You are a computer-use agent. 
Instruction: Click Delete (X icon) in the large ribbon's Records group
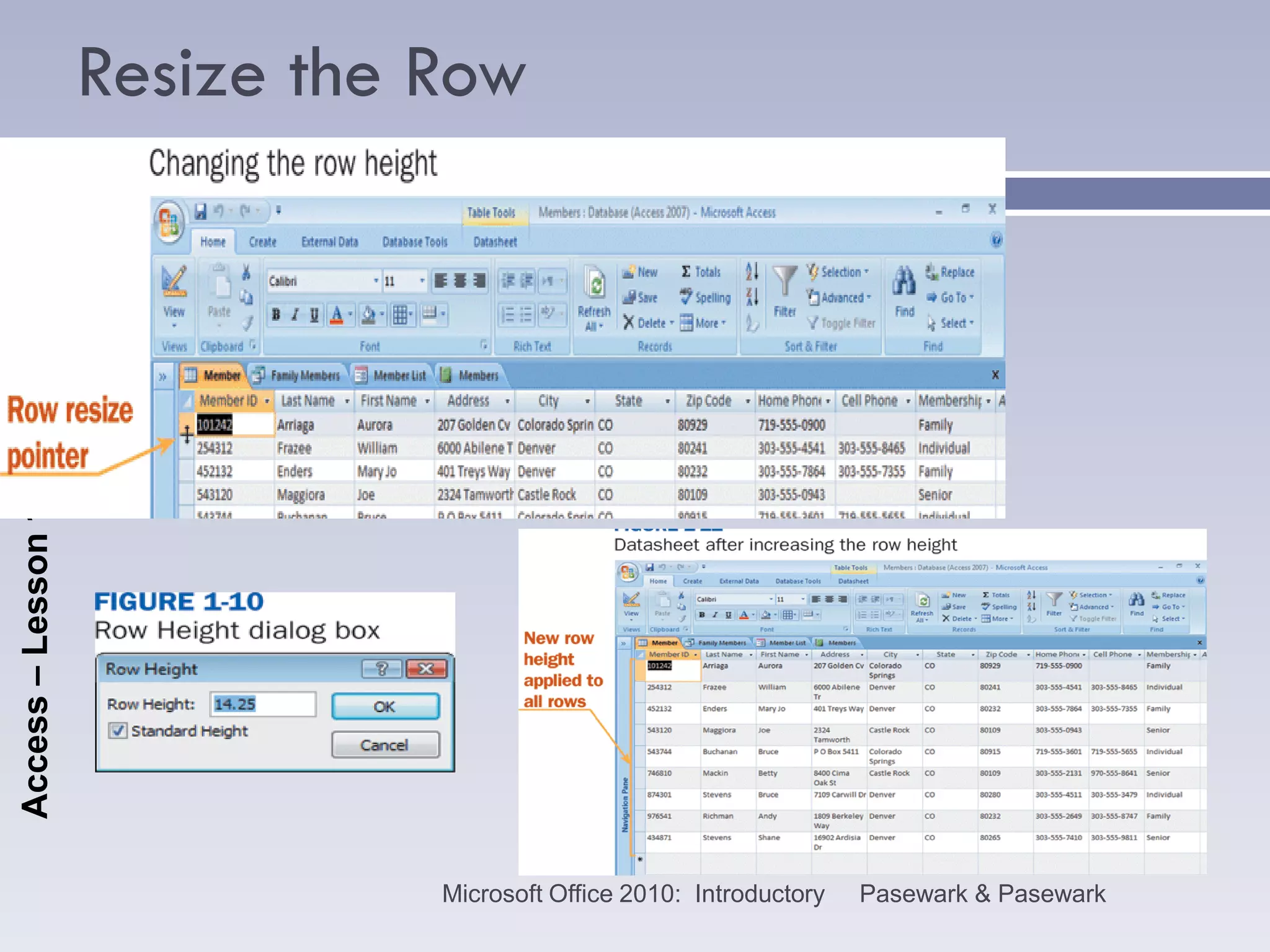(648, 323)
